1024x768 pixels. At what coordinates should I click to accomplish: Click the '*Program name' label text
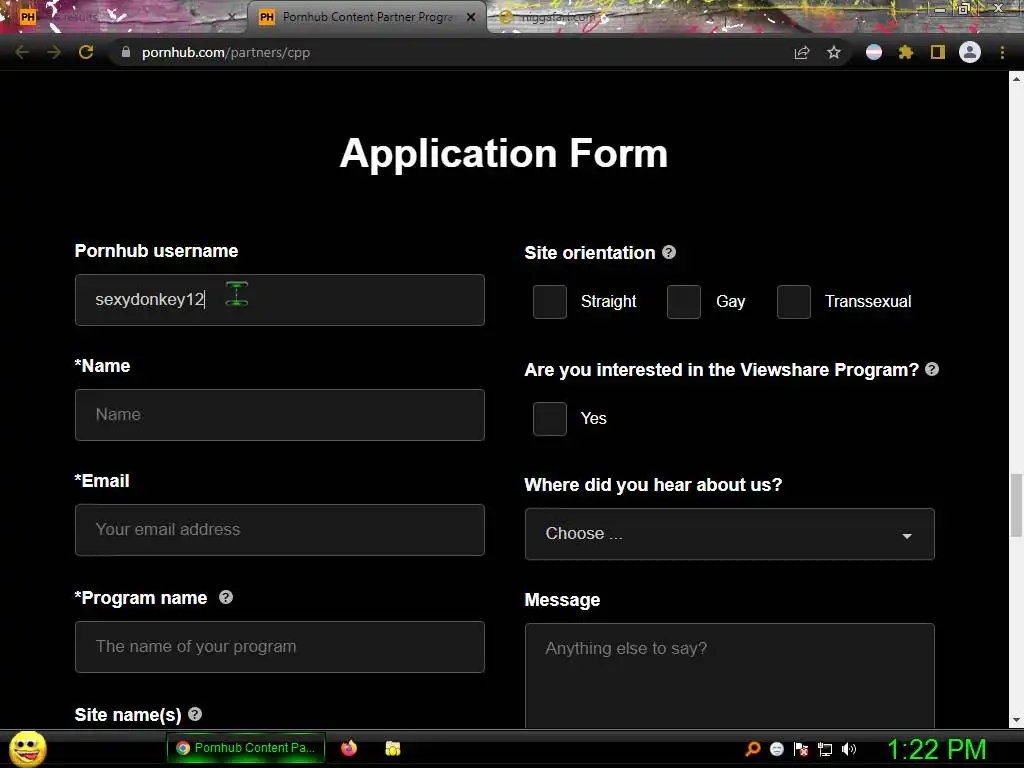(x=141, y=598)
